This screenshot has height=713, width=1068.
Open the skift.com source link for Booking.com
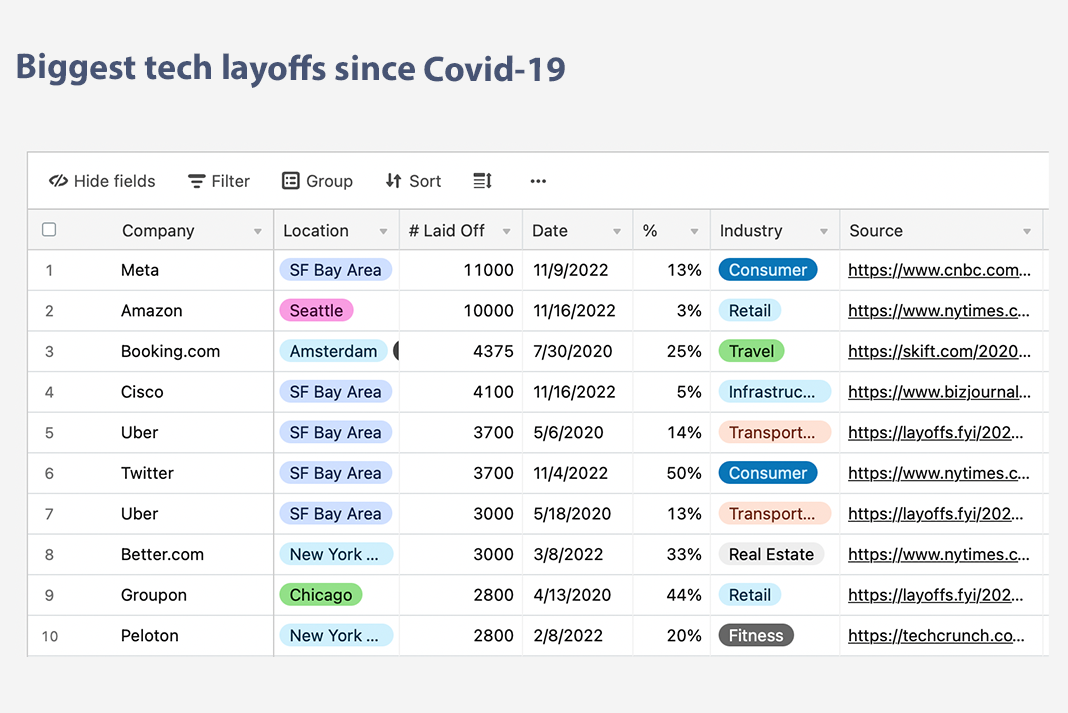939,351
